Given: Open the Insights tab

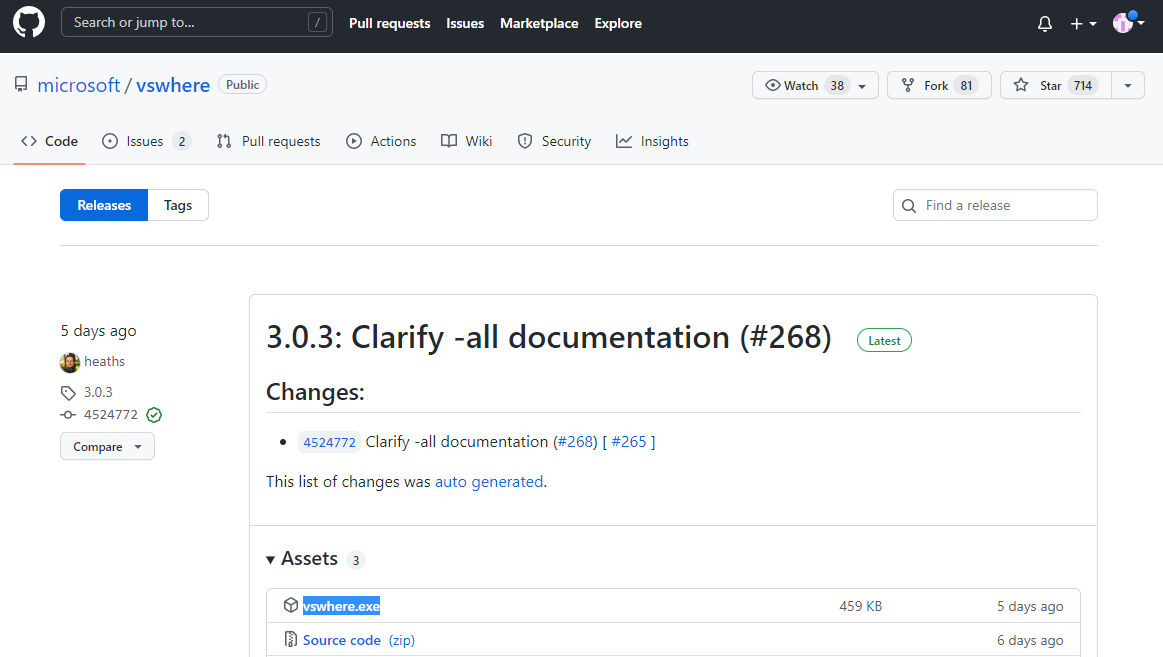Looking at the screenshot, I should pos(652,141).
